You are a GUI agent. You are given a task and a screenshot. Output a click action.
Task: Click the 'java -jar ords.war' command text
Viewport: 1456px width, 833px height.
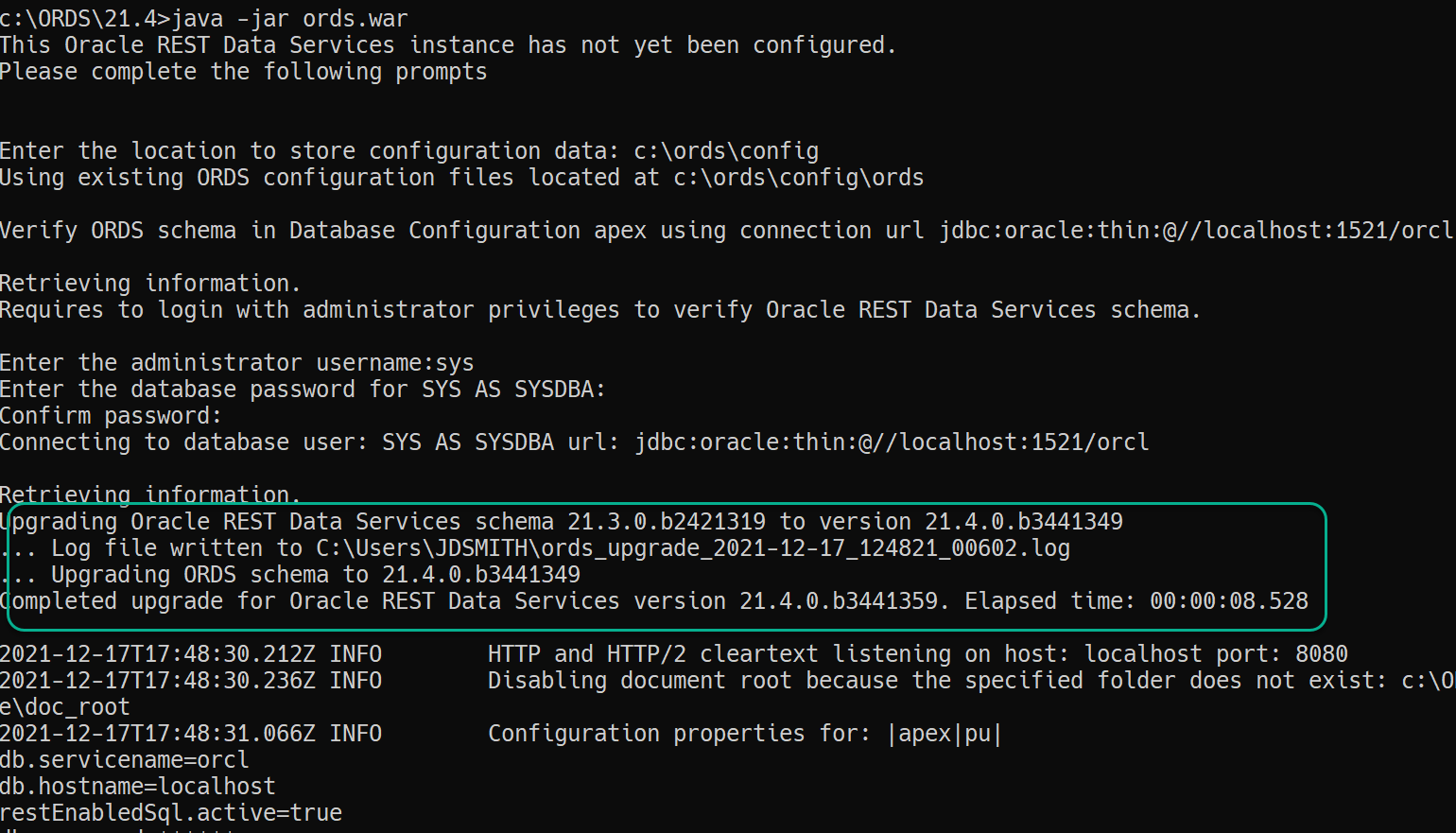point(289,19)
